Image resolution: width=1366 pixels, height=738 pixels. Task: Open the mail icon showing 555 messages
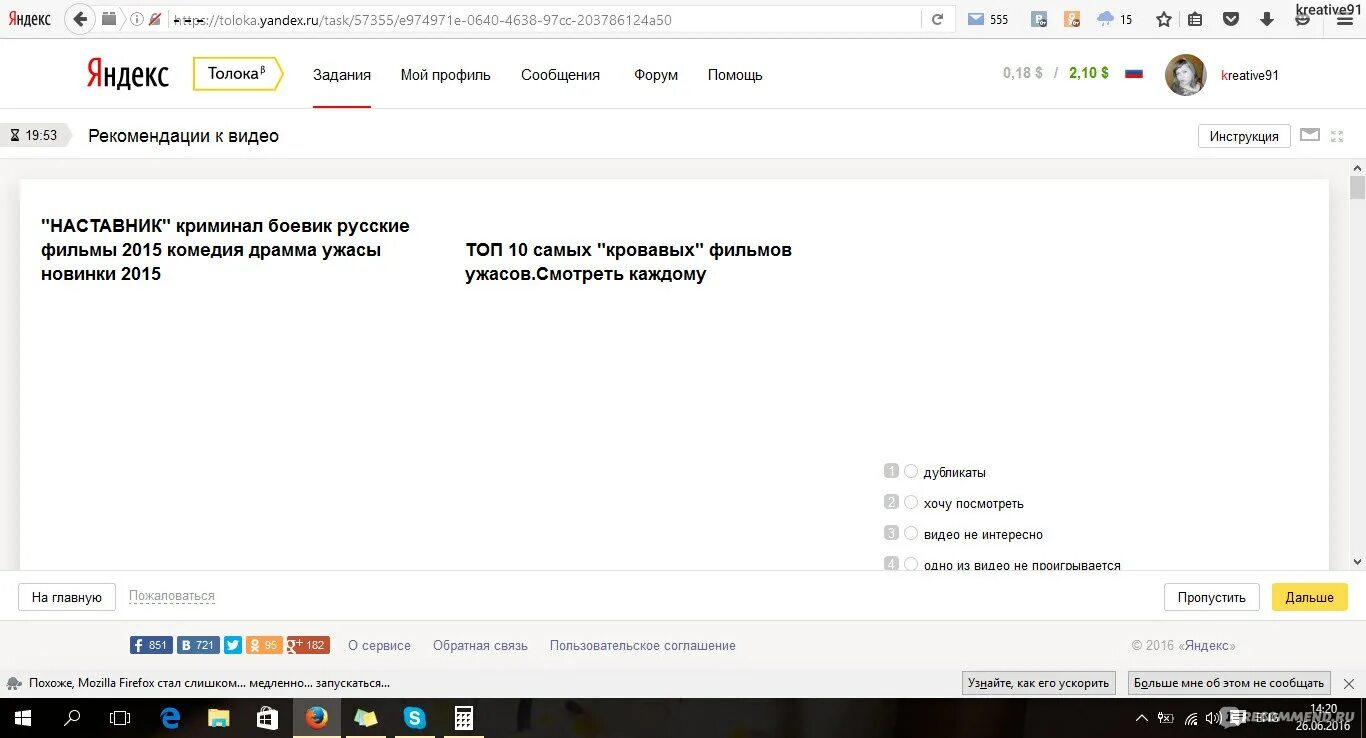(x=975, y=18)
